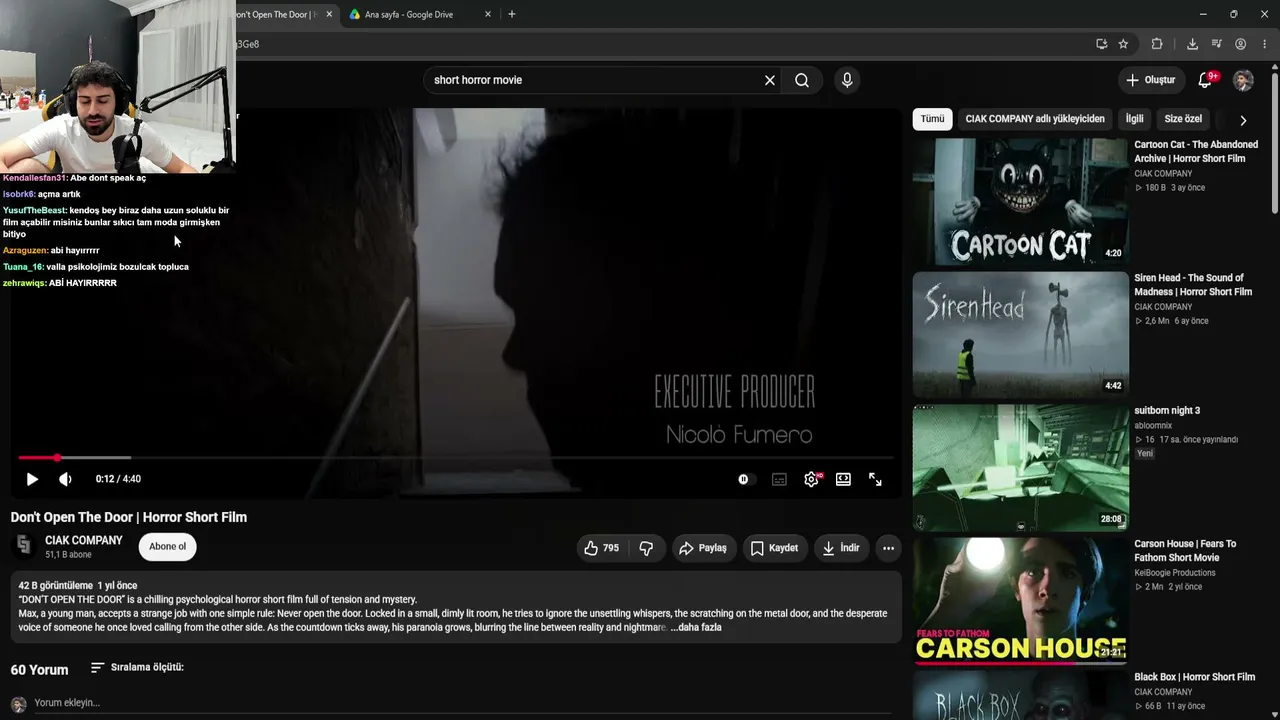
Task: Click the magnifier search button
Action: 802,80
